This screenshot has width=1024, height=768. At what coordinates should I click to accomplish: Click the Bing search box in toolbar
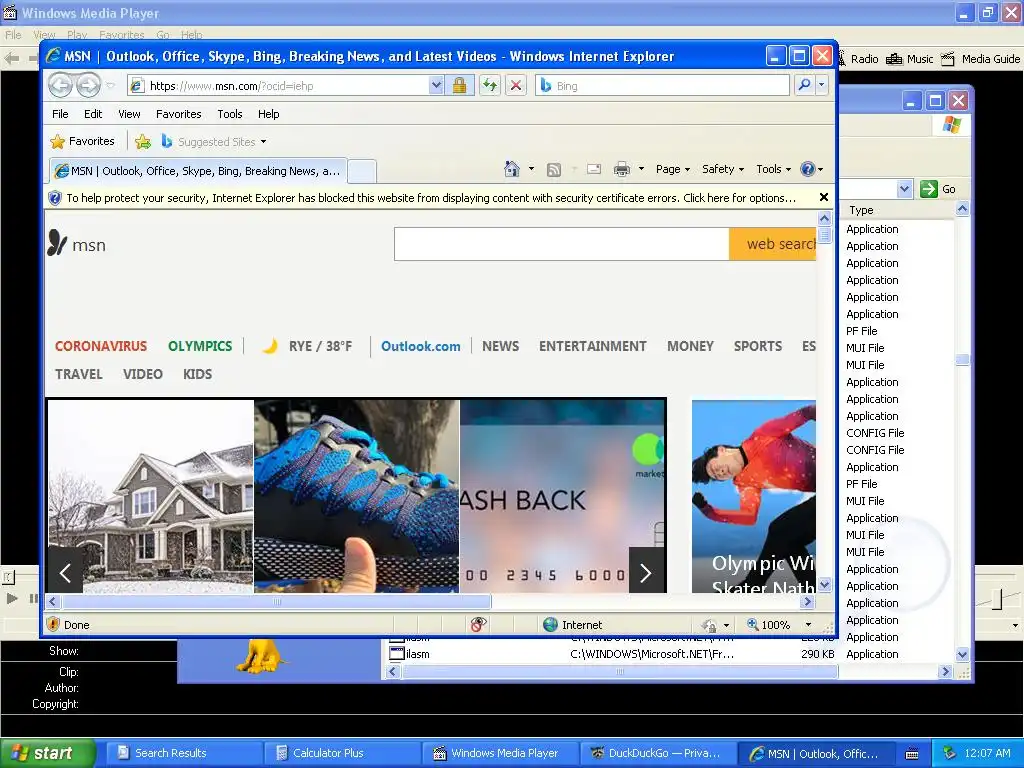point(662,86)
